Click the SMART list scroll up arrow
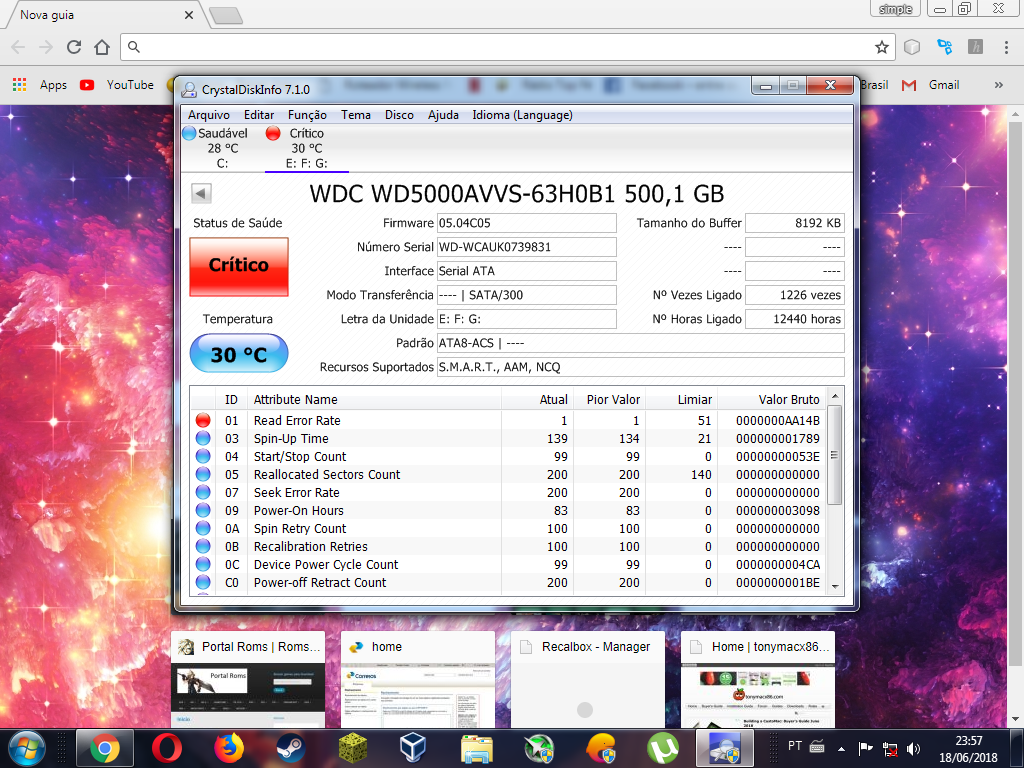Viewport: 1024px width, 768px height. click(x=835, y=396)
